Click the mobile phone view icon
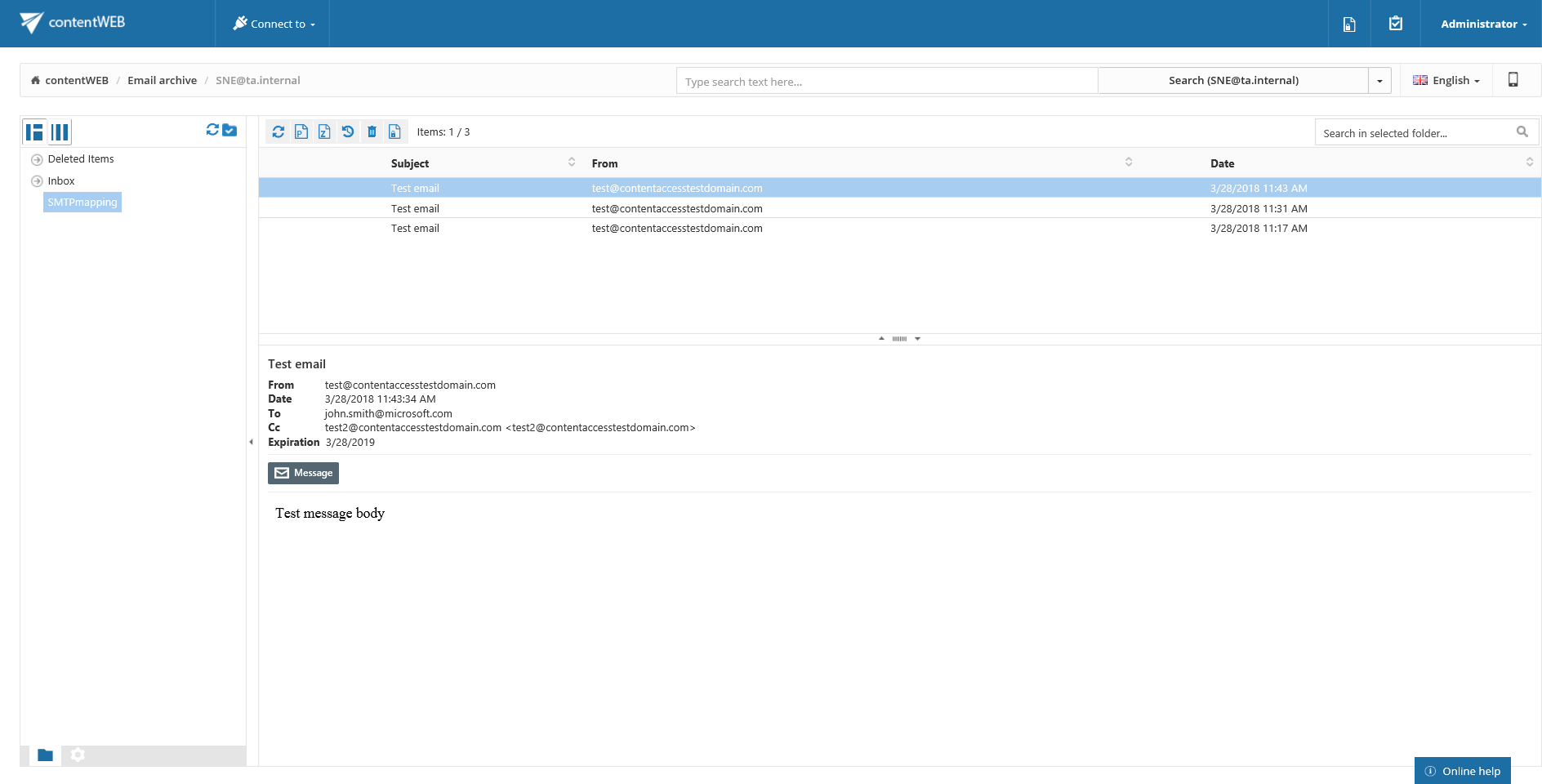The height and width of the screenshot is (784, 1542). coord(1513,80)
